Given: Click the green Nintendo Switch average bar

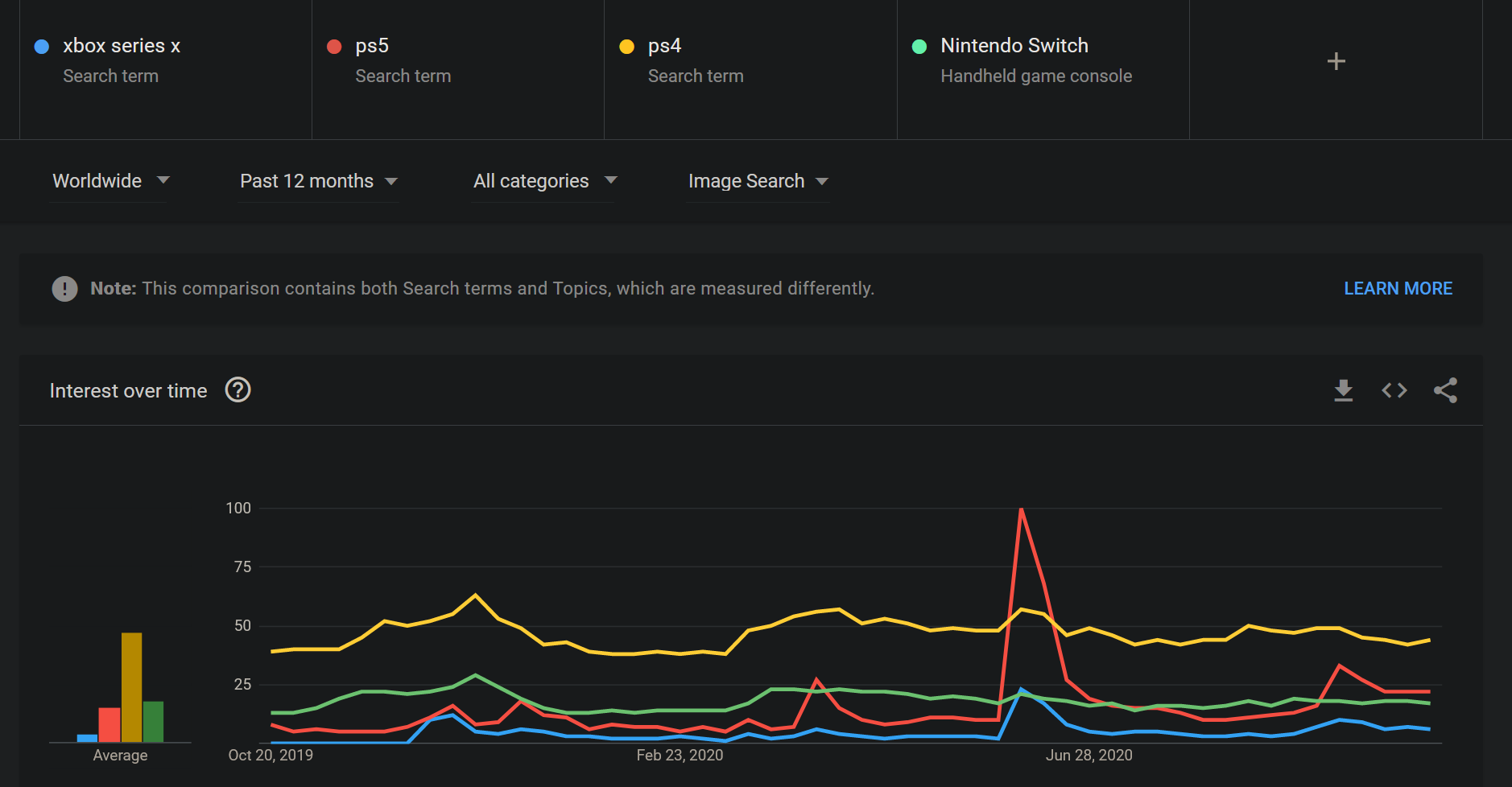Looking at the screenshot, I should pos(153,722).
